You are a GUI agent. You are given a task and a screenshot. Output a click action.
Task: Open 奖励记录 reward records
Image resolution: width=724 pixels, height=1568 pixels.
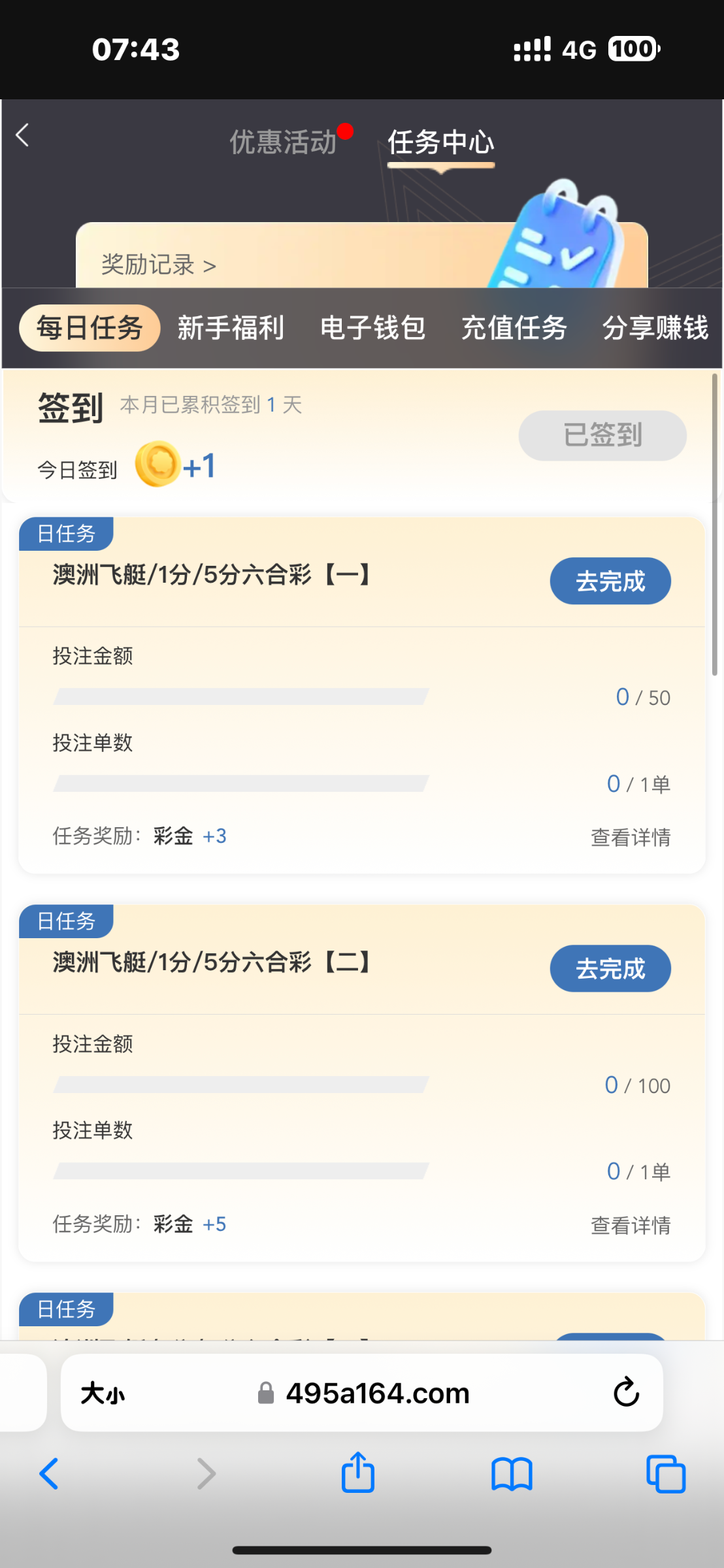coord(158,265)
